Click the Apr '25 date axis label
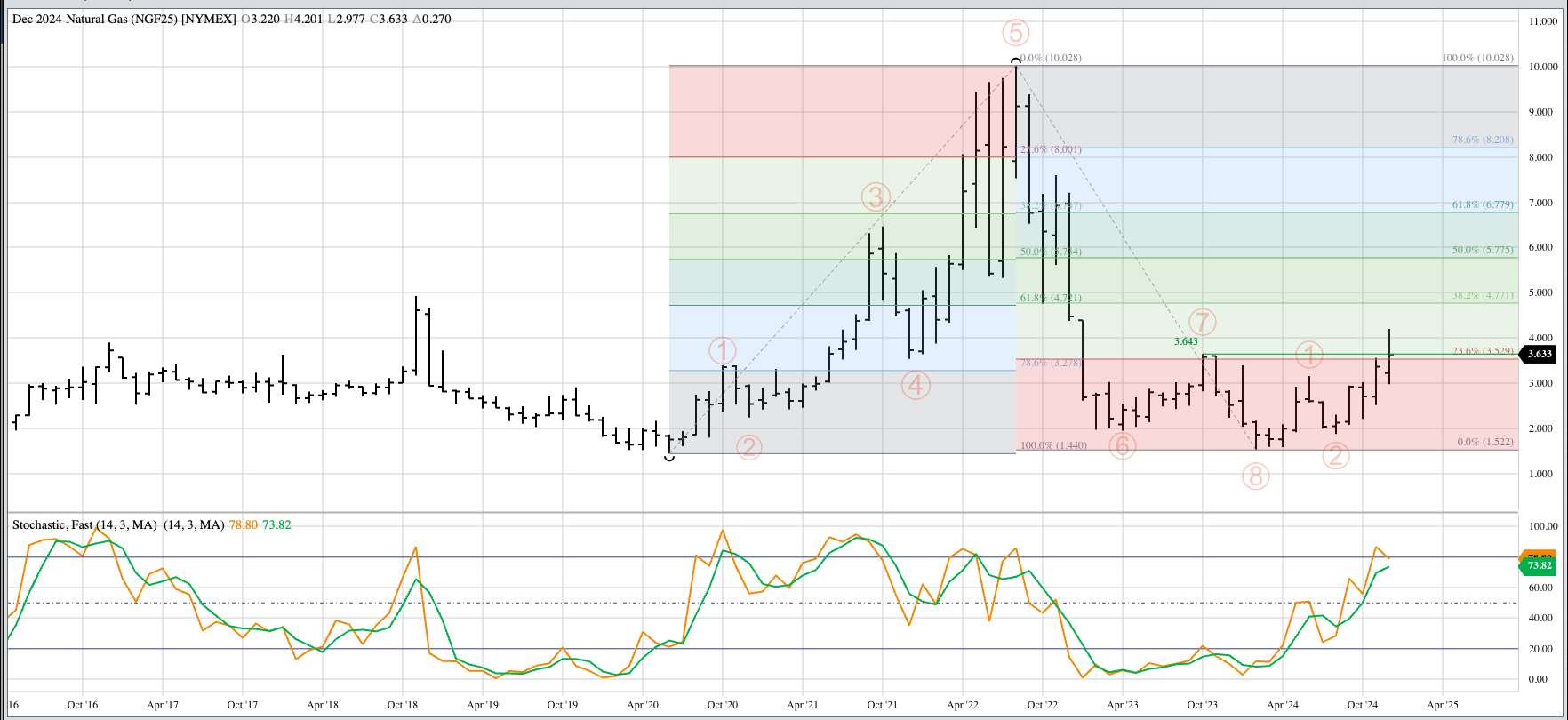The image size is (1568, 720). click(x=1441, y=705)
